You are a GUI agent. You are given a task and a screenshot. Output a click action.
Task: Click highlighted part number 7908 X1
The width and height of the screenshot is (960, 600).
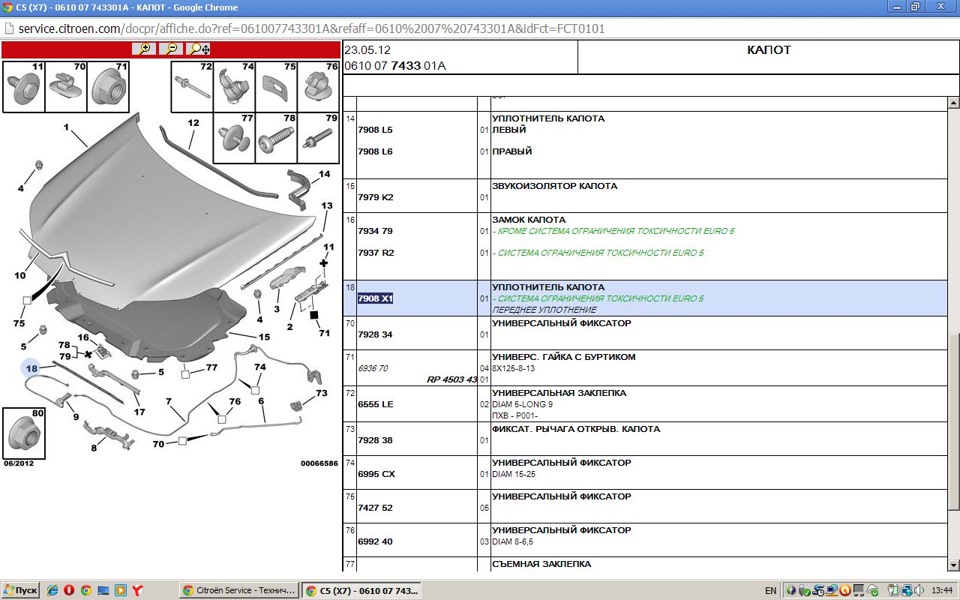375,298
